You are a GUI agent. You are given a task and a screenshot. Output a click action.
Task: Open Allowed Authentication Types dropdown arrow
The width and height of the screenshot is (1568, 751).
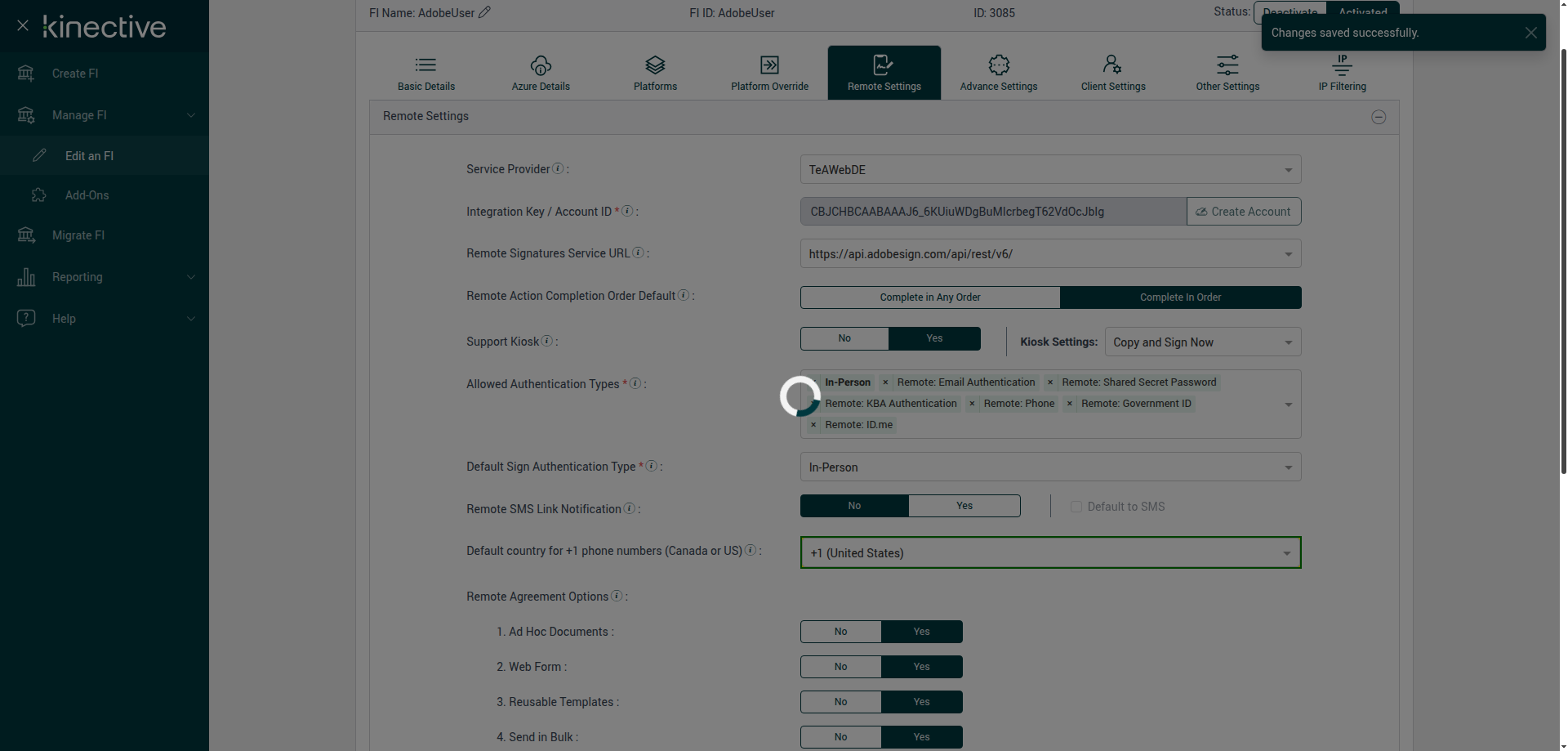pyautogui.click(x=1288, y=405)
